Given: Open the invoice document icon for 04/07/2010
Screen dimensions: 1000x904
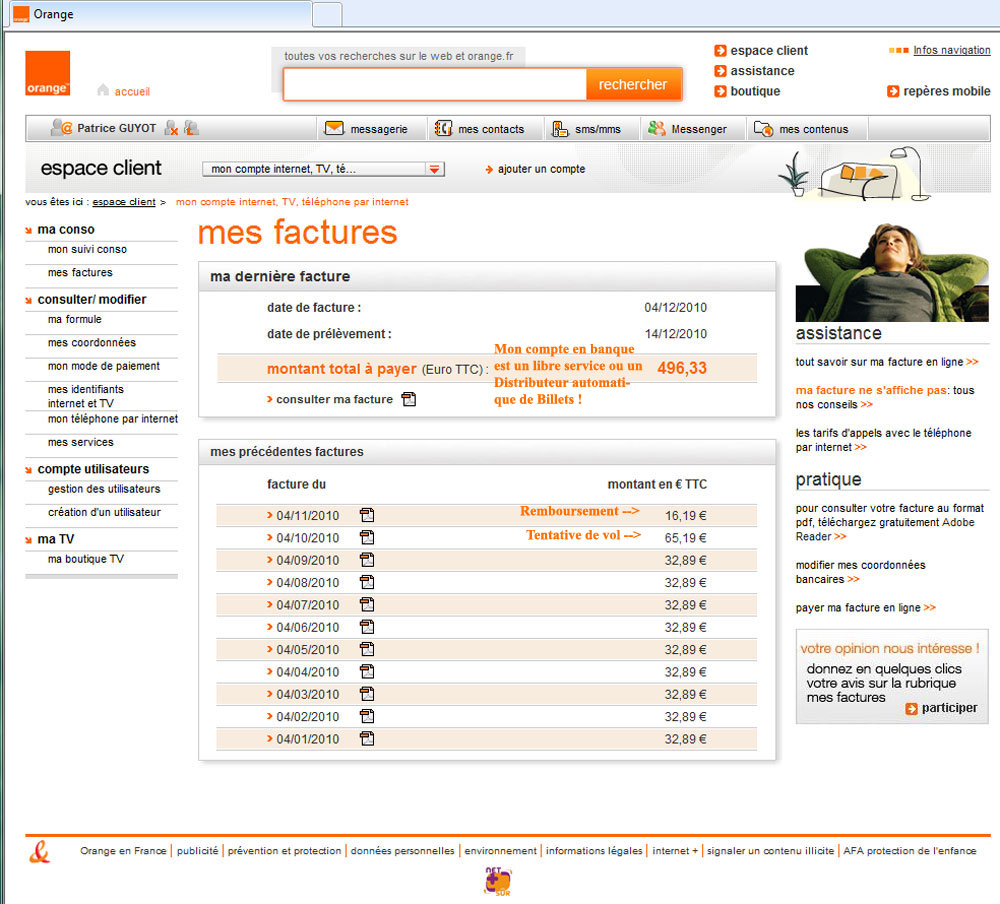Looking at the screenshot, I should tap(367, 604).
